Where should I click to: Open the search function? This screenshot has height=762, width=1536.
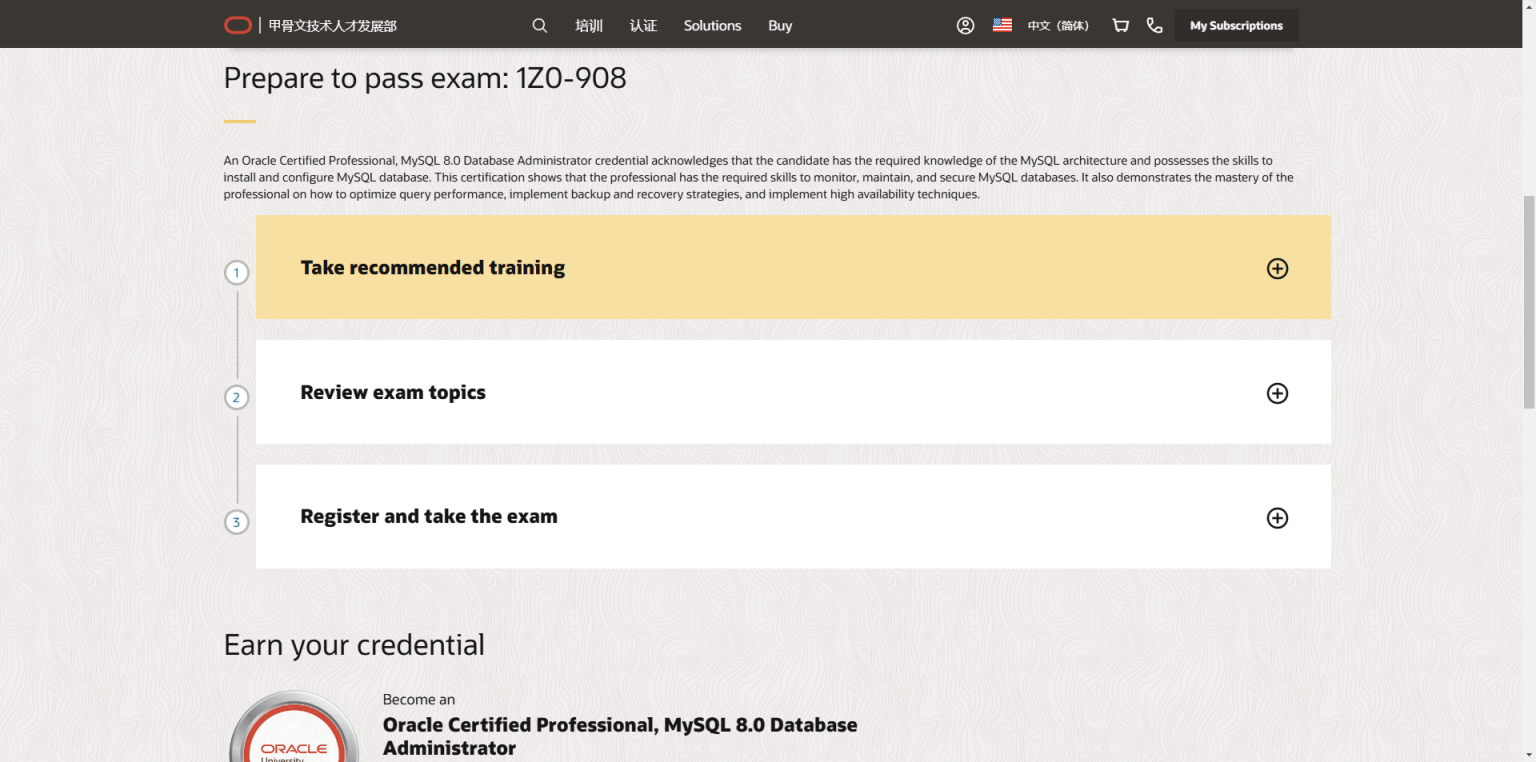[x=539, y=25]
